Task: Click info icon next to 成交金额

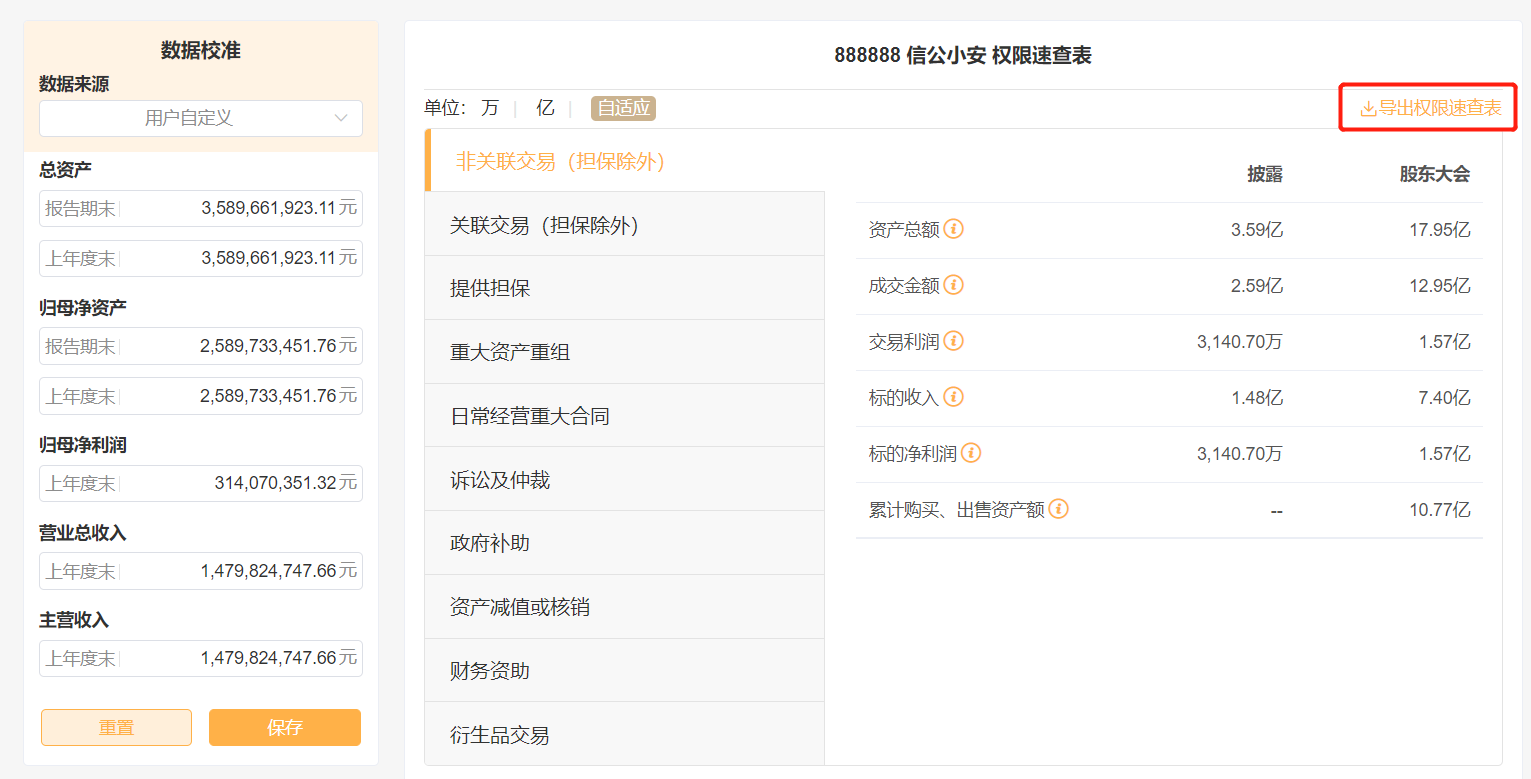Action: point(954,285)
